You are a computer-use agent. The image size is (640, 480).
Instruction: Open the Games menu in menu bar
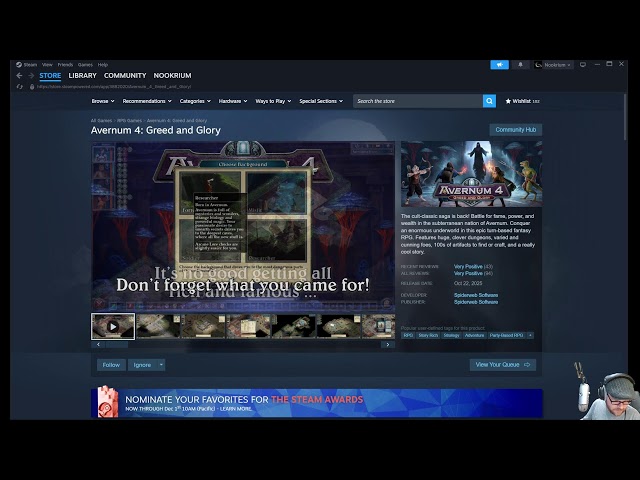pos(85,64)
